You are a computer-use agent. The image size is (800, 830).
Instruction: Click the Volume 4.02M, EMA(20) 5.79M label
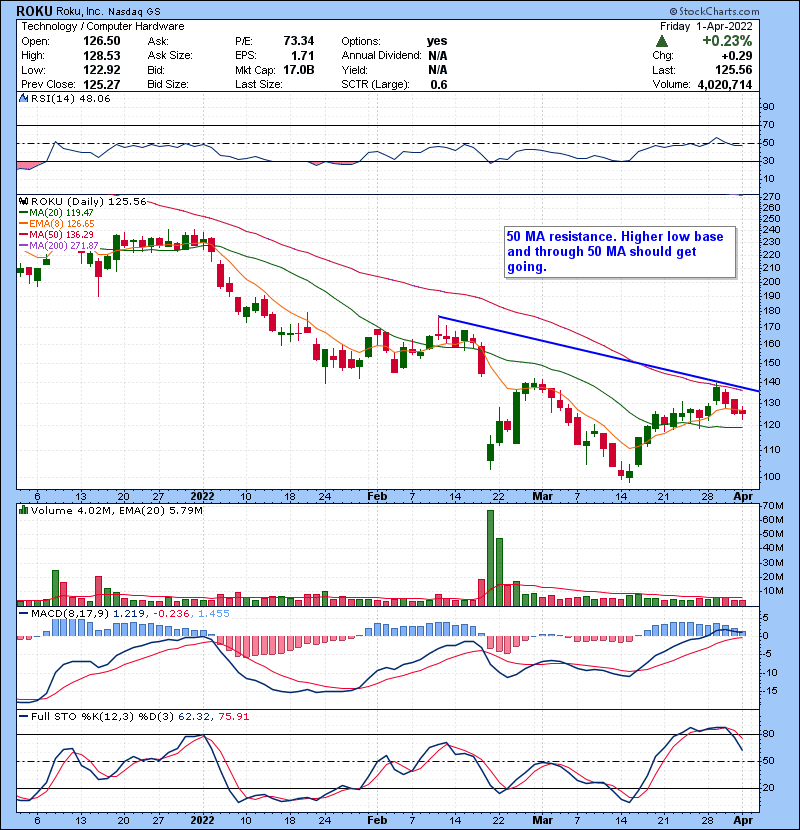116,510
